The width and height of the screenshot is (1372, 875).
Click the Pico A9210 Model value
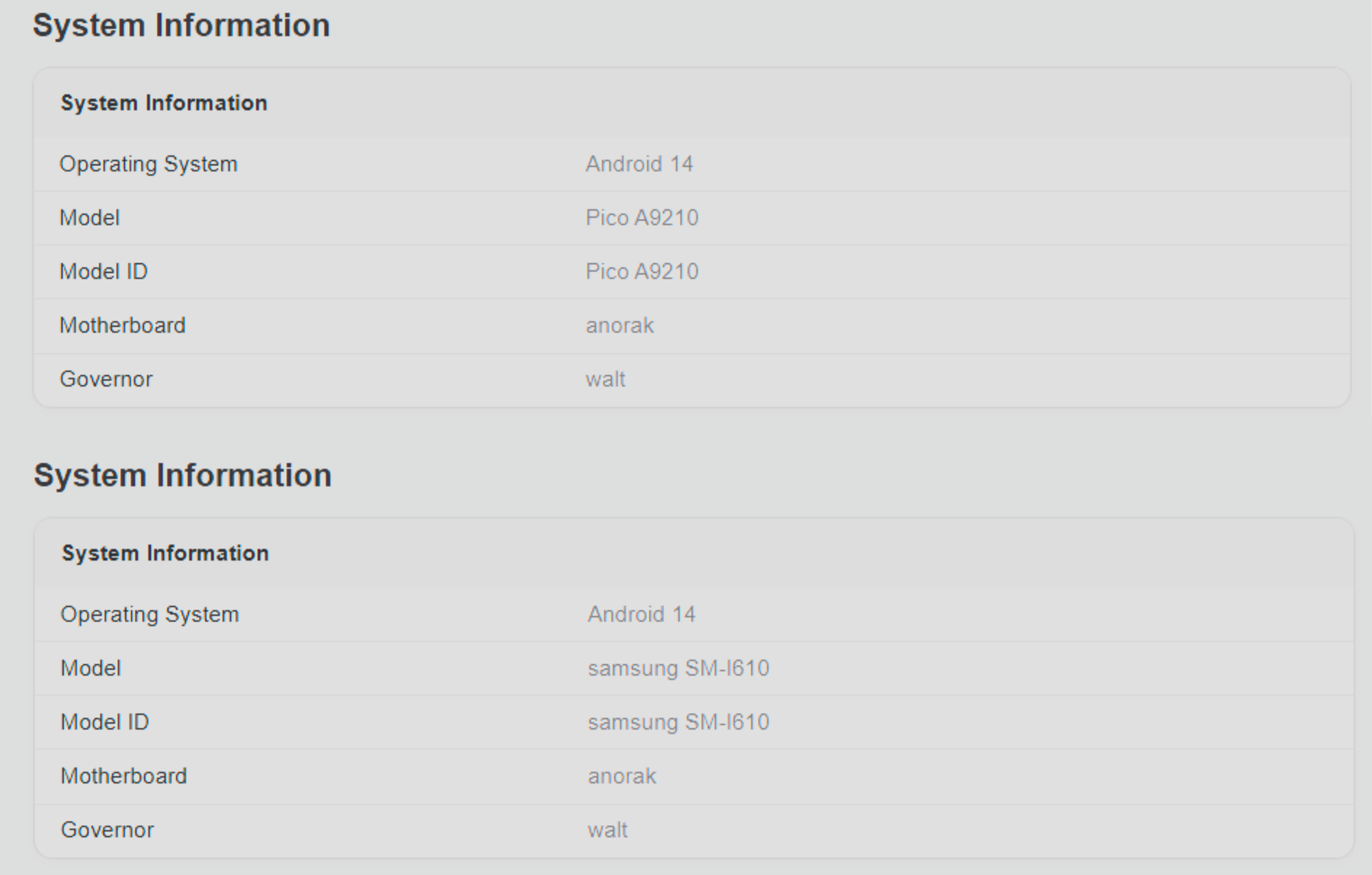pos(642,218)
